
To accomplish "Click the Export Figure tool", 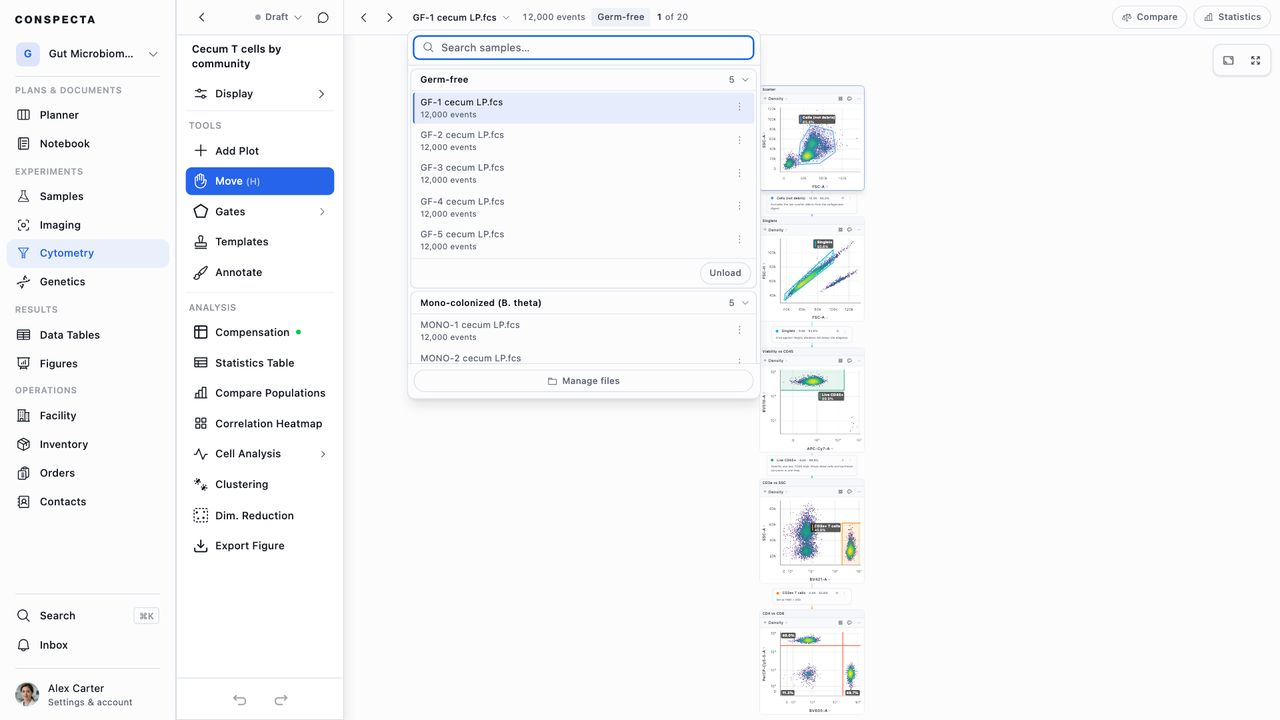I will (260, 546).
